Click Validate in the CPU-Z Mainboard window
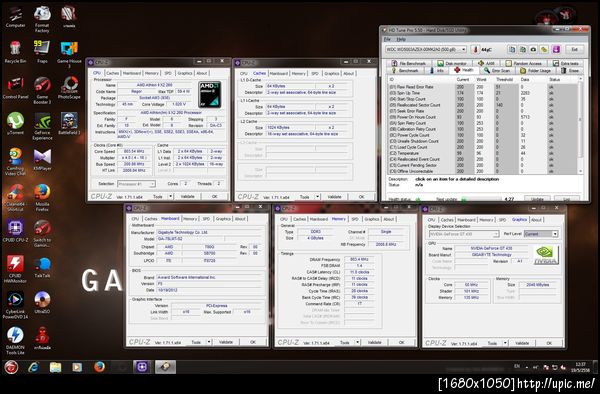 point(226,342)
